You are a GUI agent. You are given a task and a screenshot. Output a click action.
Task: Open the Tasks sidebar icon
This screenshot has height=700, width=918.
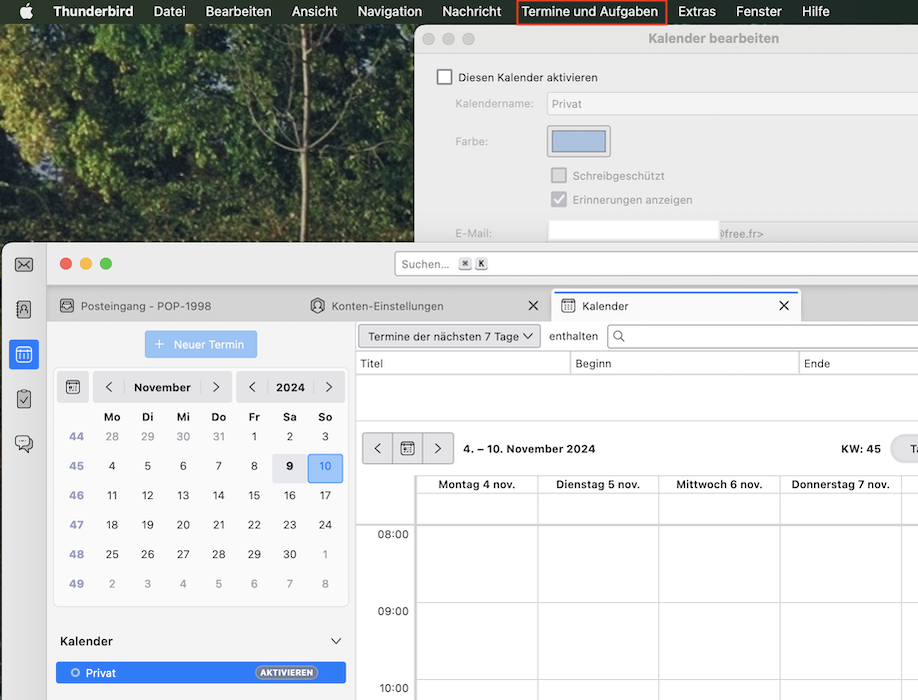pos(24,399)
